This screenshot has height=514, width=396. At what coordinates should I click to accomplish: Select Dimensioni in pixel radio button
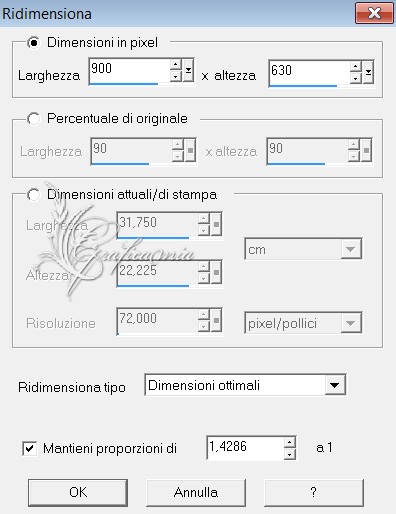(34, 42)
